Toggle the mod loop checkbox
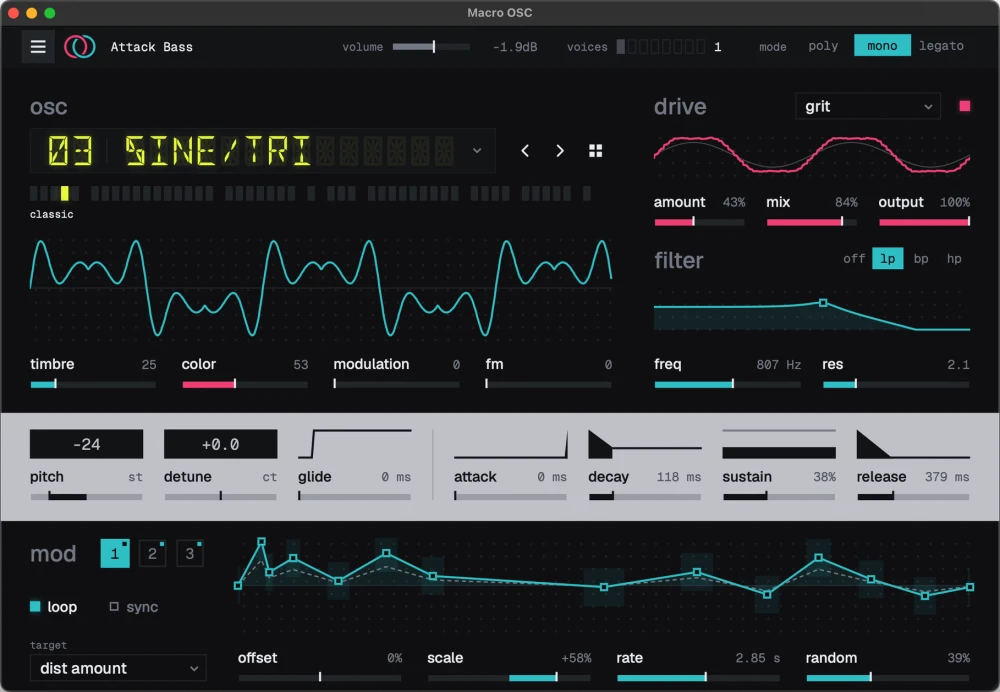The height and width of the screenshot is (692, 1000). coord(35,606)
